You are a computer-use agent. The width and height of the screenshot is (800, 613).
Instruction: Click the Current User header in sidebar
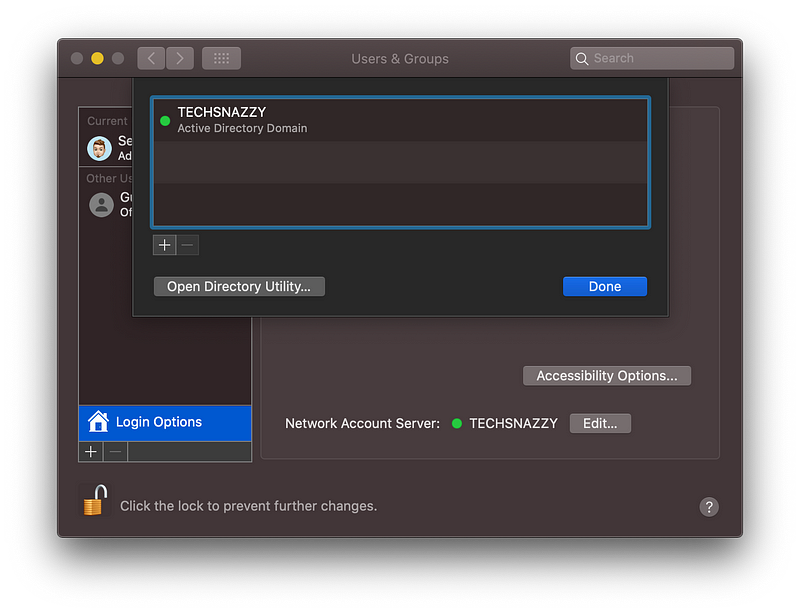(108, 121)
